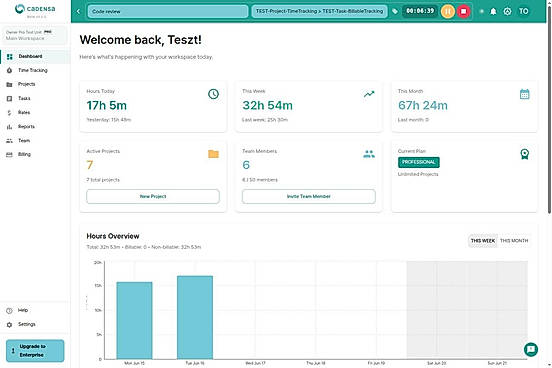Click the Upgrade to Enterprise button
552x368 pixels.
click(x=35, y=351)
